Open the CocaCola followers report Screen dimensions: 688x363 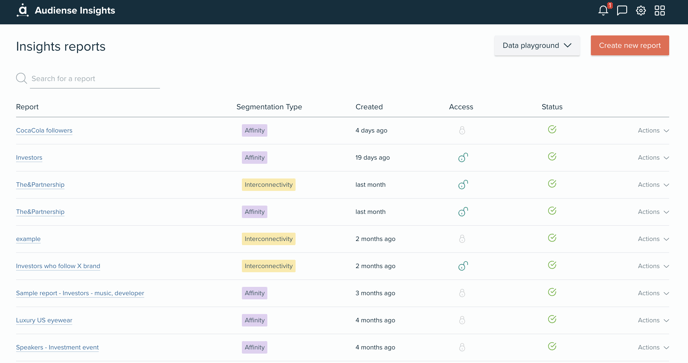click(44, 130)
